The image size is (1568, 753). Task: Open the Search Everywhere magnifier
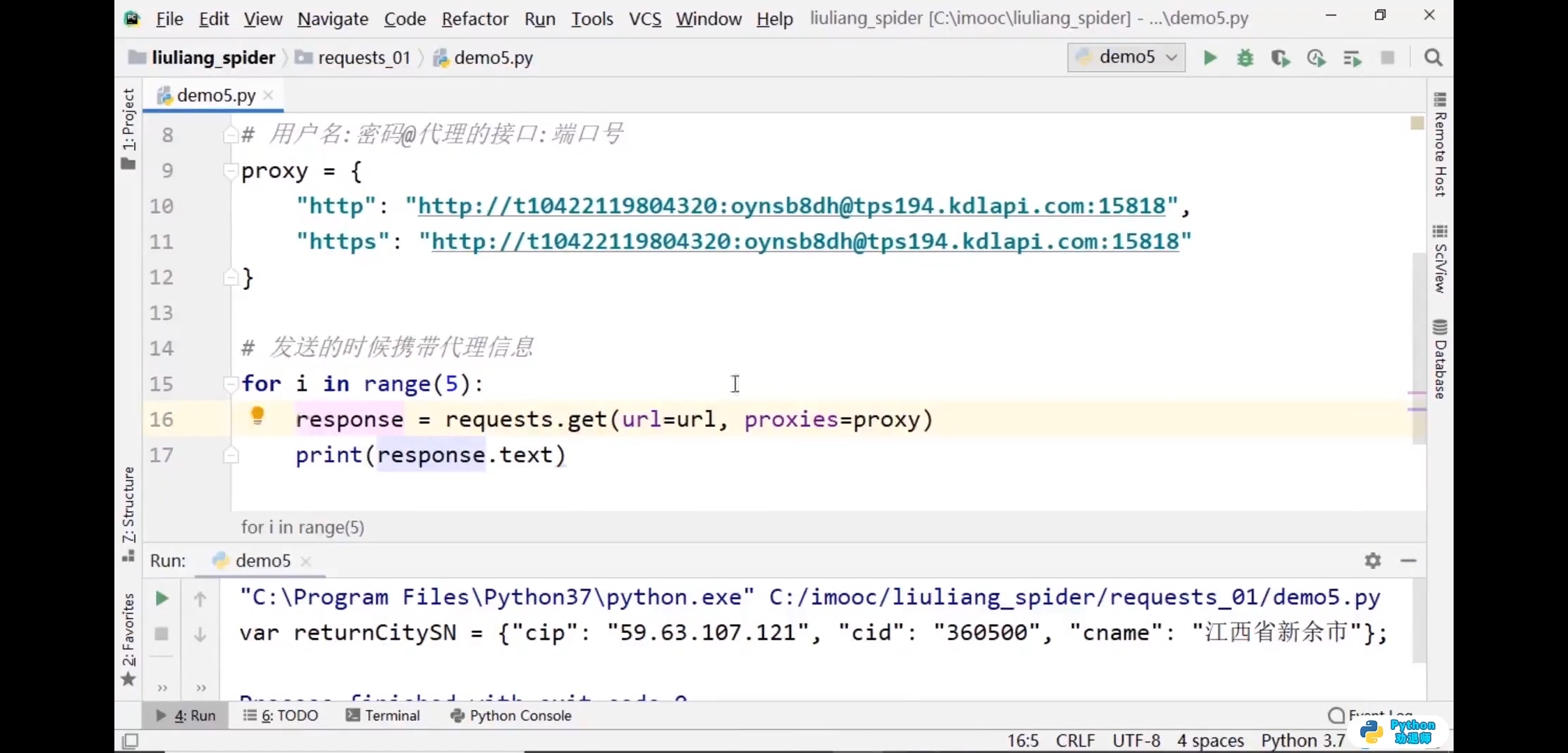click(x=1433, y=58)
